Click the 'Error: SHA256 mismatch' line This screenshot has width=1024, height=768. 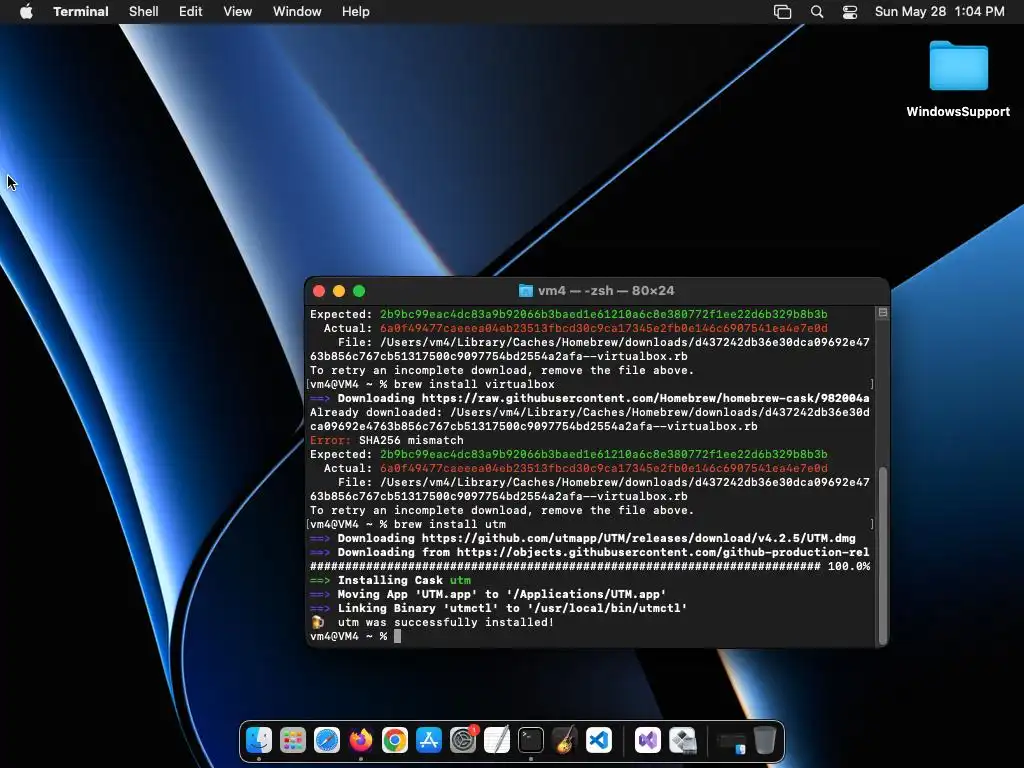pyautogui.click(x=387, y=440)
